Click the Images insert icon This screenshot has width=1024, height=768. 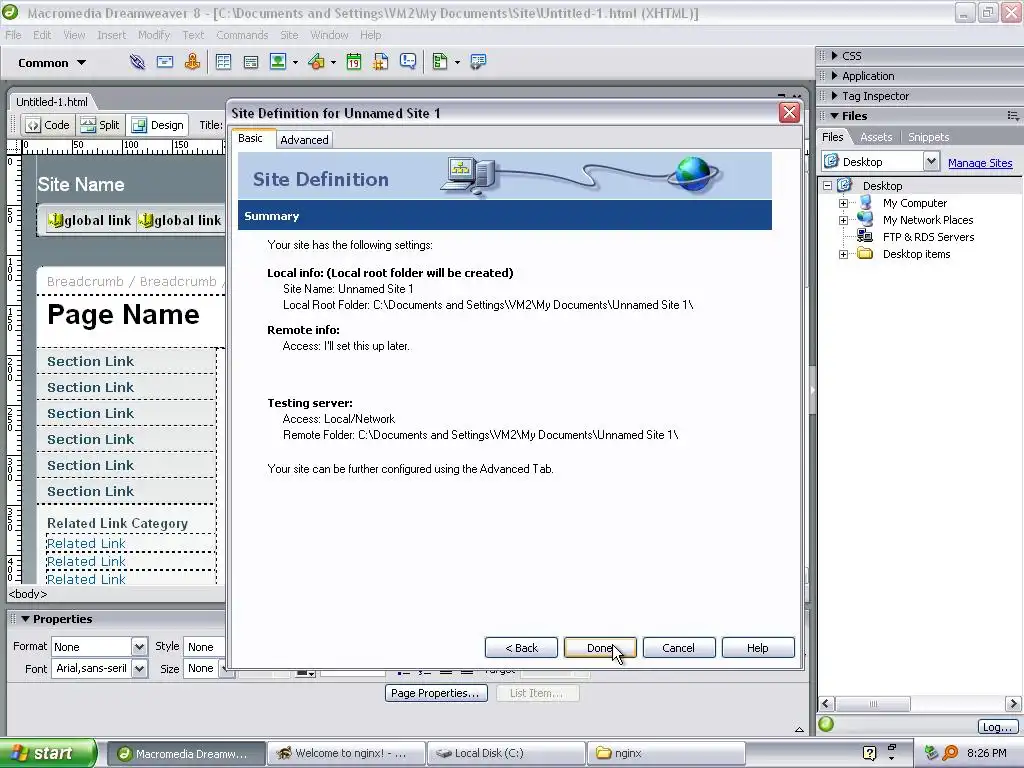278,62
